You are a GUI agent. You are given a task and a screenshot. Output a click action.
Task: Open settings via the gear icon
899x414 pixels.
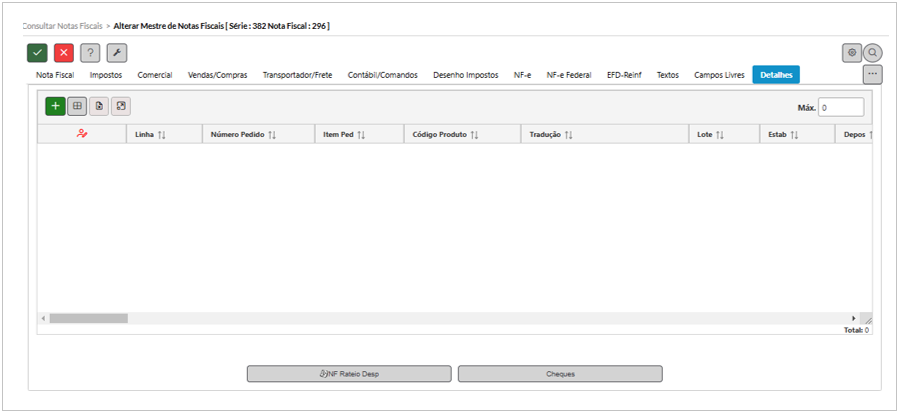coord(852,53)
